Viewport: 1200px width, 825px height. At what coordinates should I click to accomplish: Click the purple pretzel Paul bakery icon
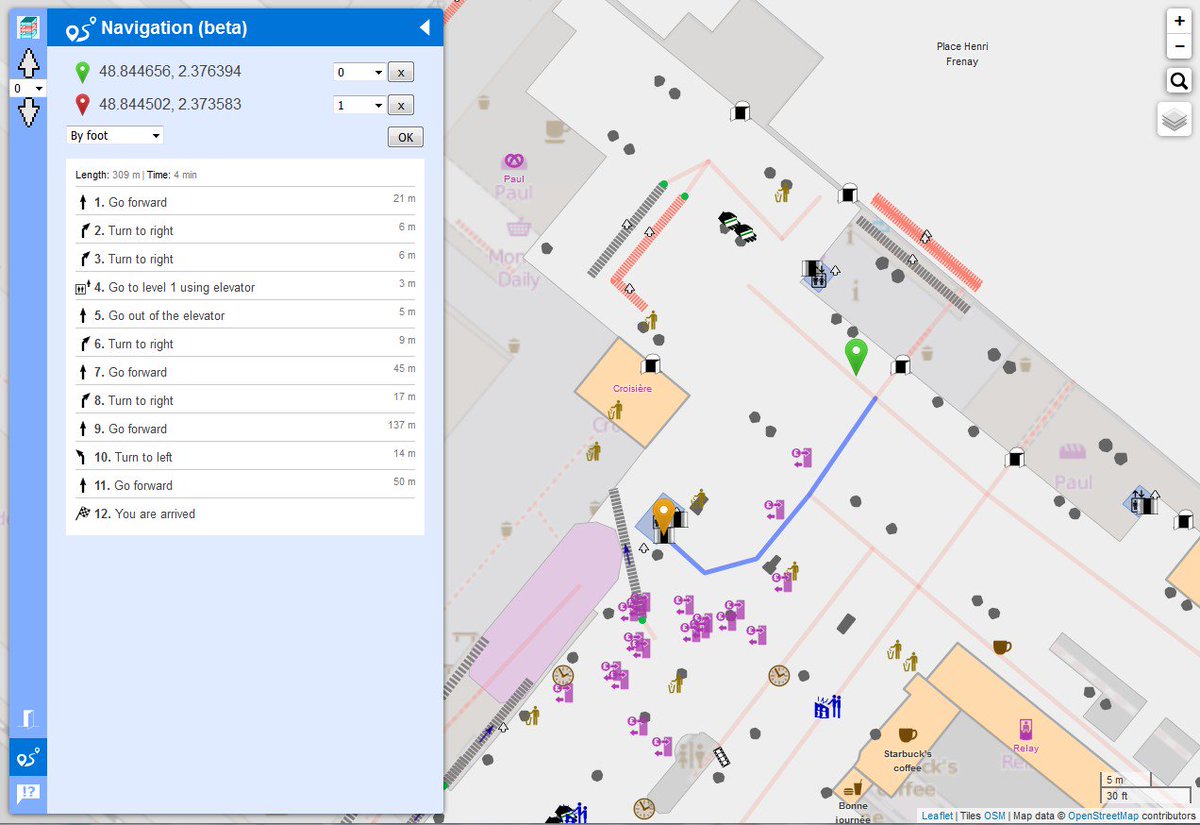[514, 160]
